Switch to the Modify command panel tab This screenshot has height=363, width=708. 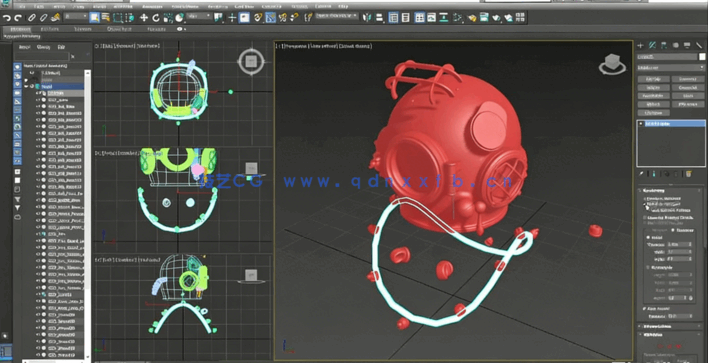[652, 45]
